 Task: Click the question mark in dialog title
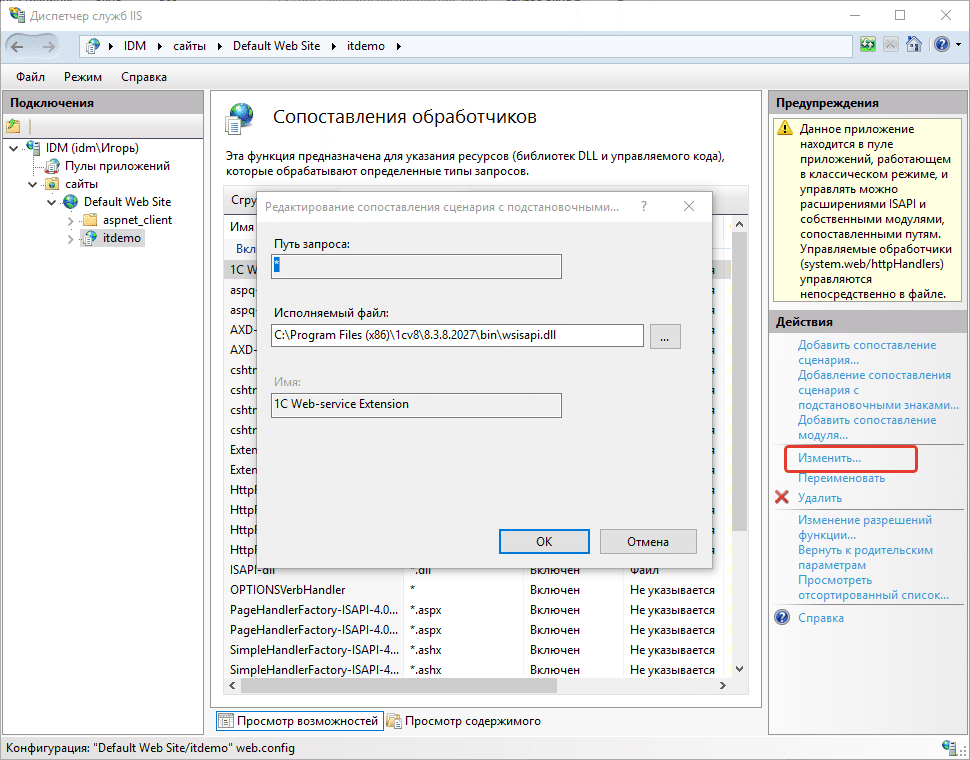point(643,206)
